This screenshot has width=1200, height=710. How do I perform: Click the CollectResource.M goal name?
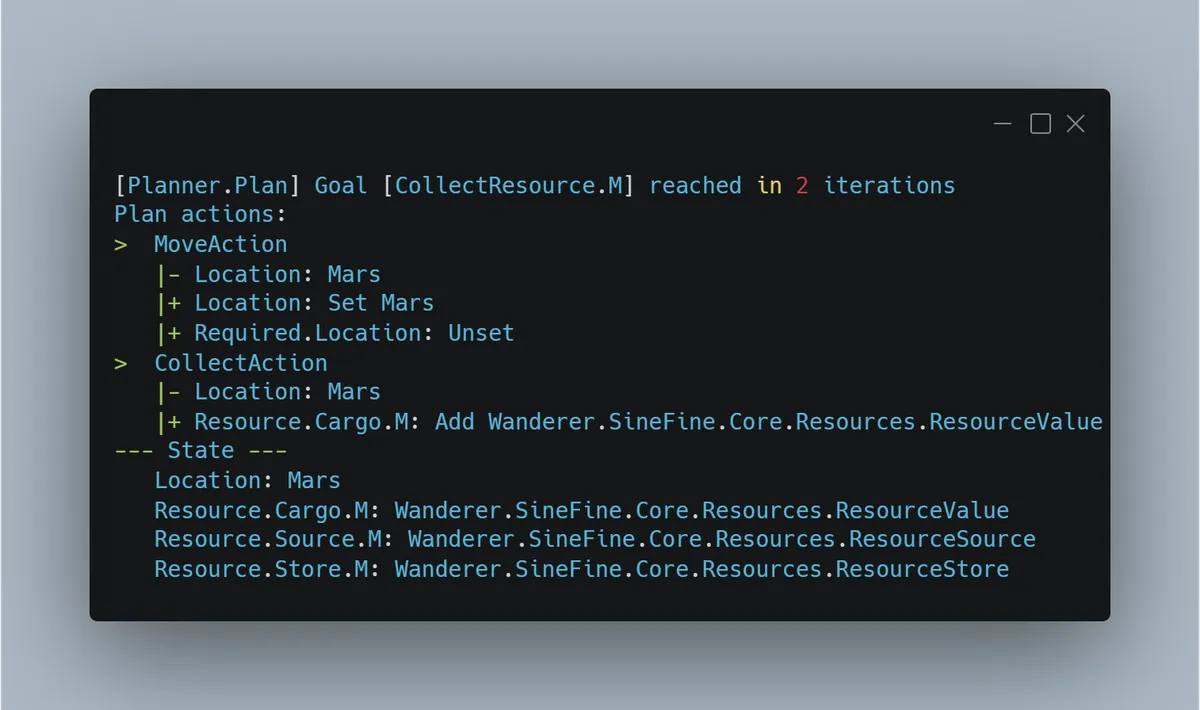pos(508,186)
